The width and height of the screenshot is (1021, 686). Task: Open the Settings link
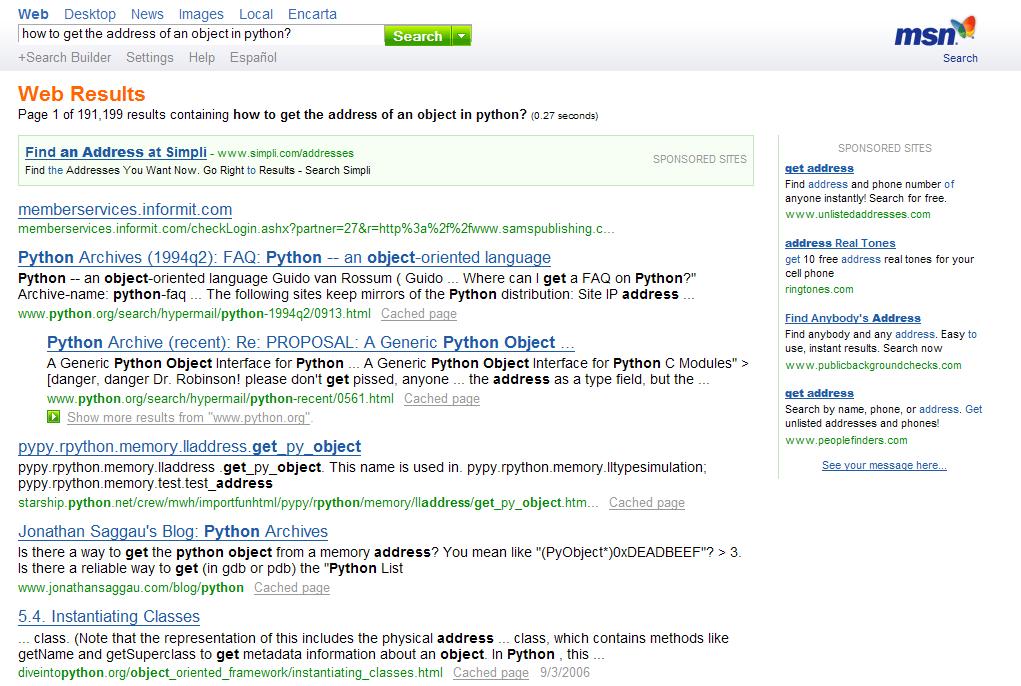[150, 58]
